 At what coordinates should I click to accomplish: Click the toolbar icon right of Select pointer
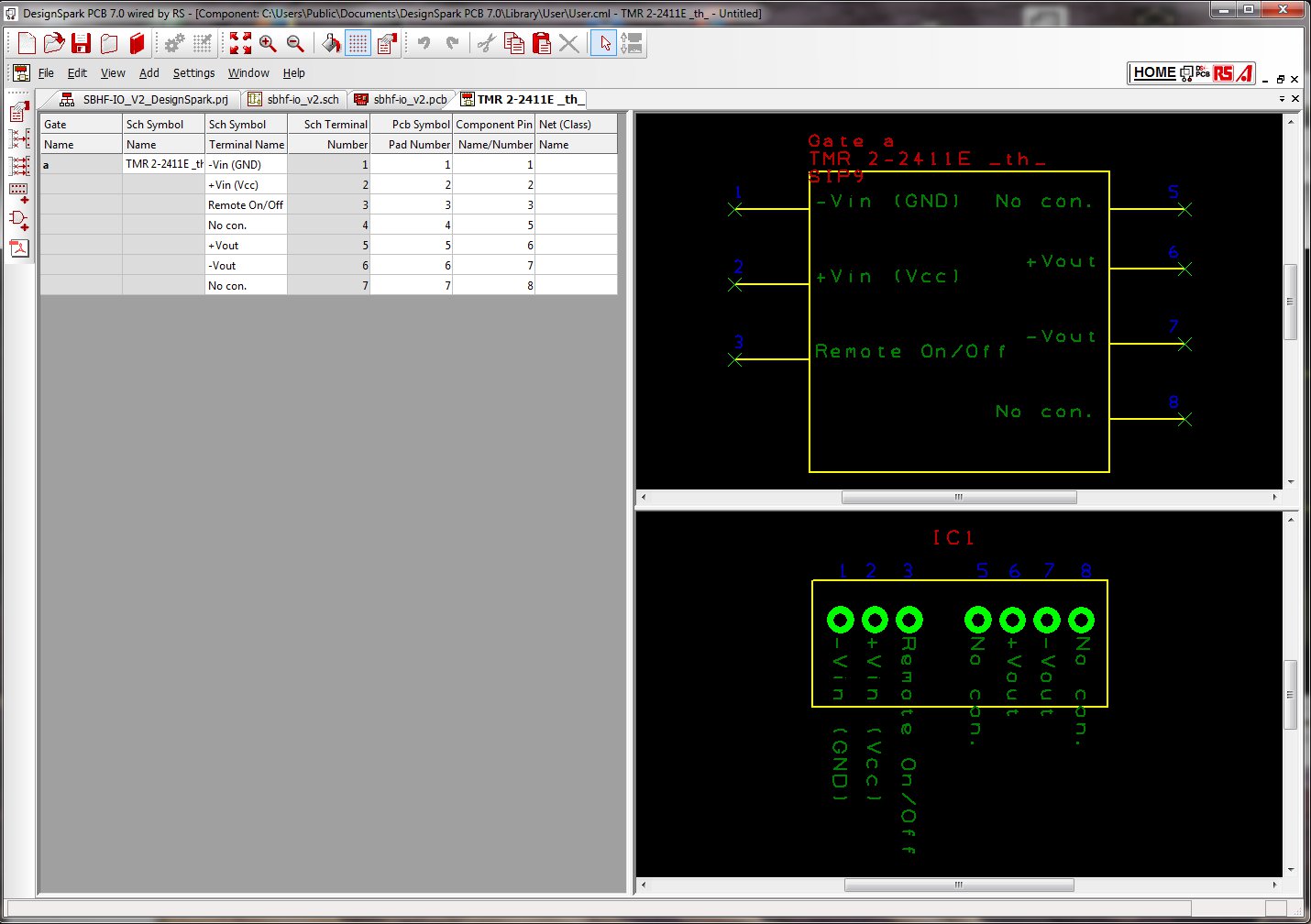pos(632,43)
